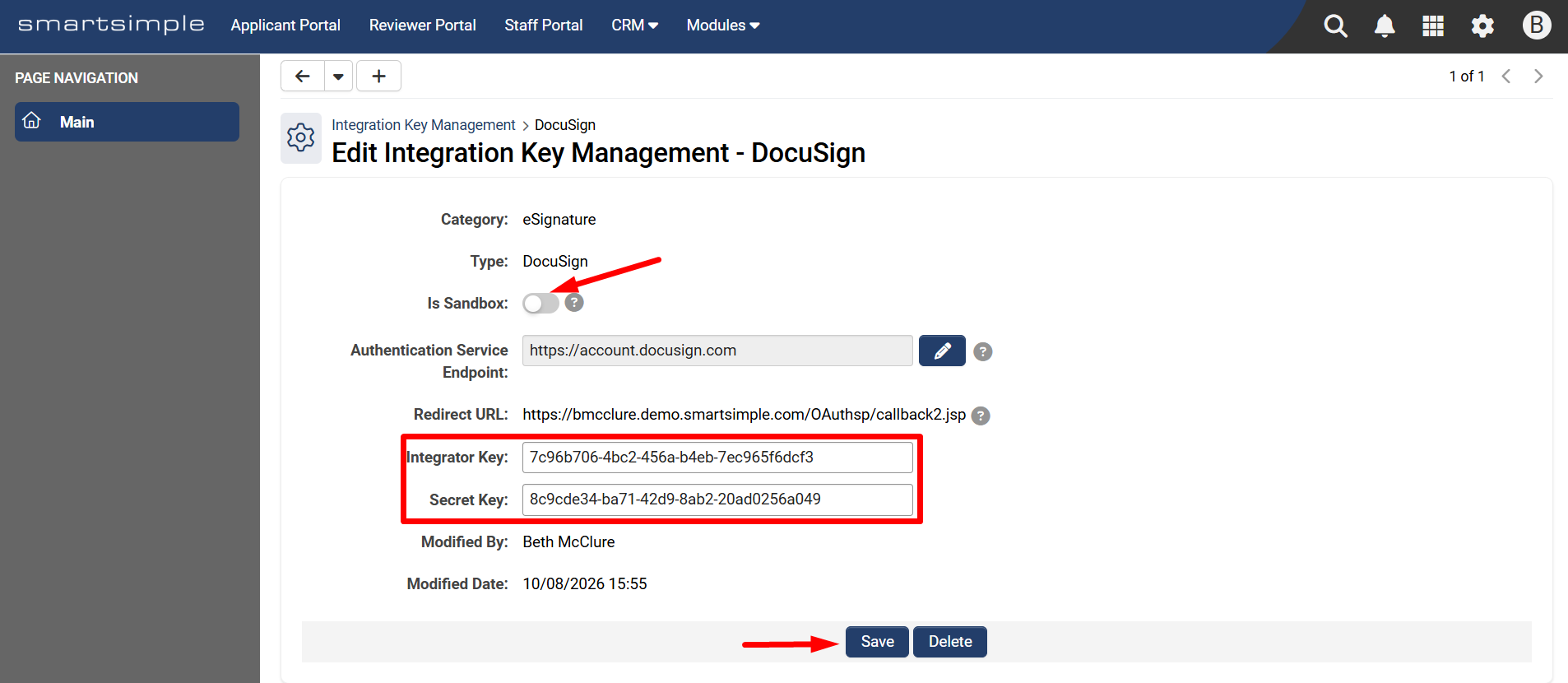Click the 'DocuSign' breadcrumb text
This screenshot has height=683, width=1568.
click(x=565, y=125)
